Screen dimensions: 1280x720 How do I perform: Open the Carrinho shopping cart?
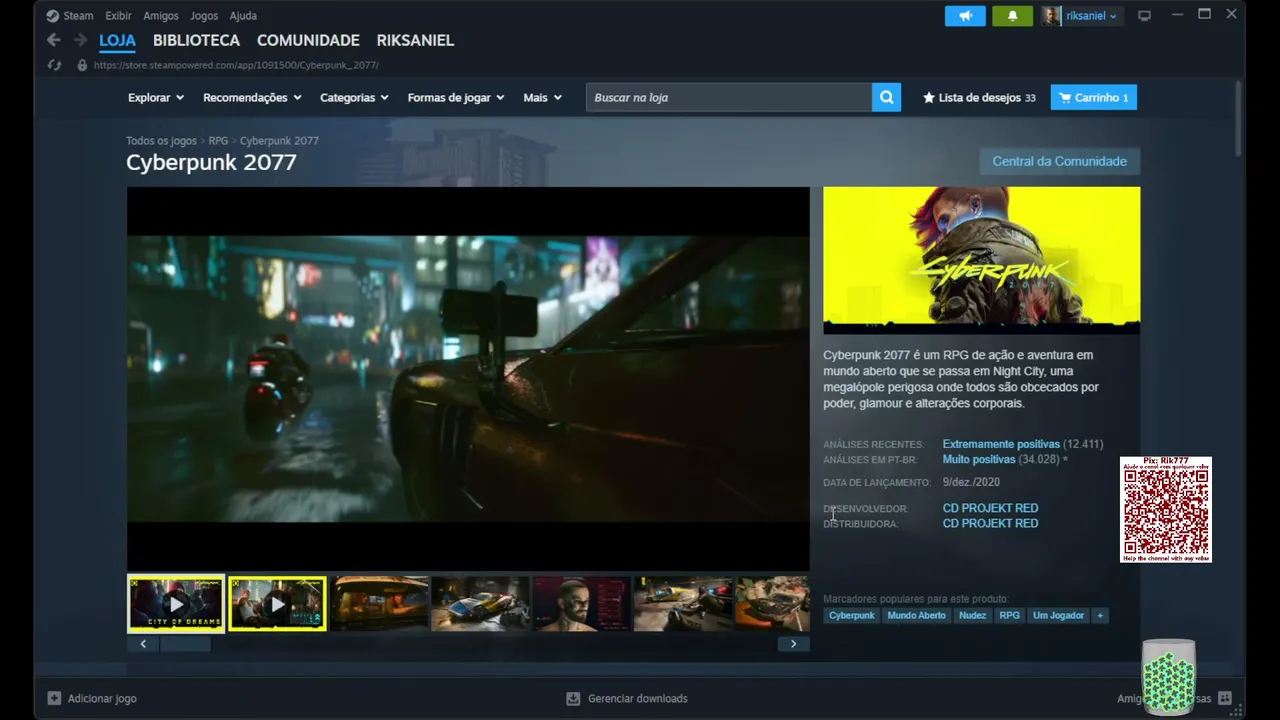(1094, 97)
